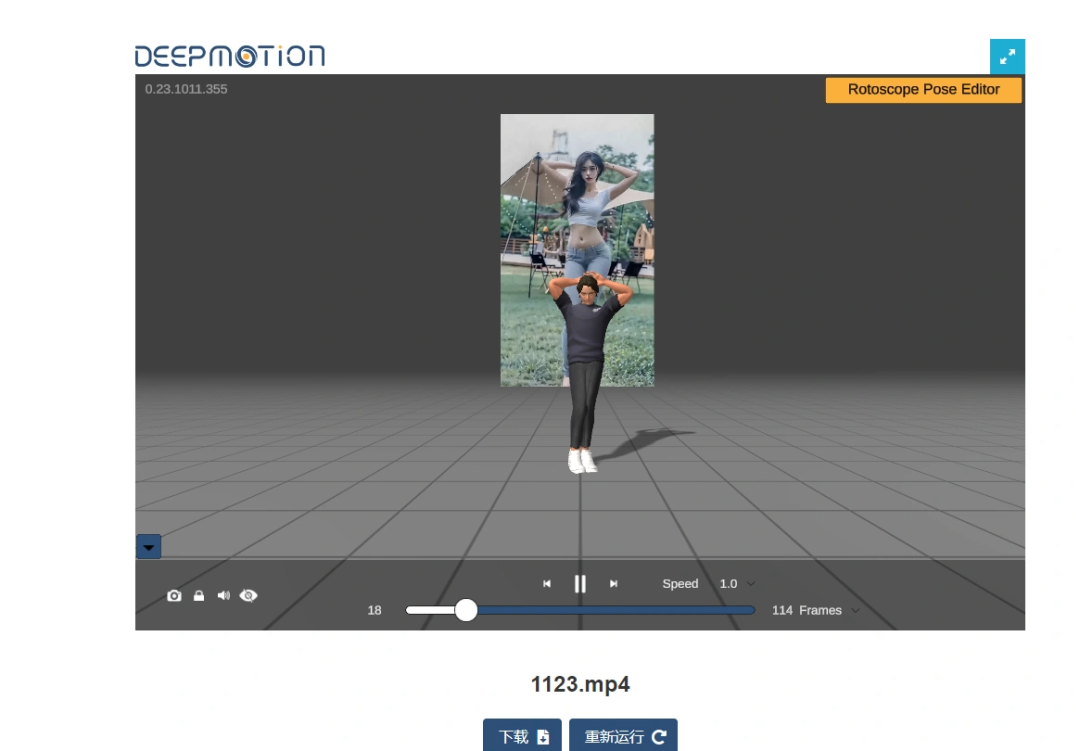This screenshot has height=751, width=1080.
Task: Open the Speed 1.0 dropdown
Action: 737,584
